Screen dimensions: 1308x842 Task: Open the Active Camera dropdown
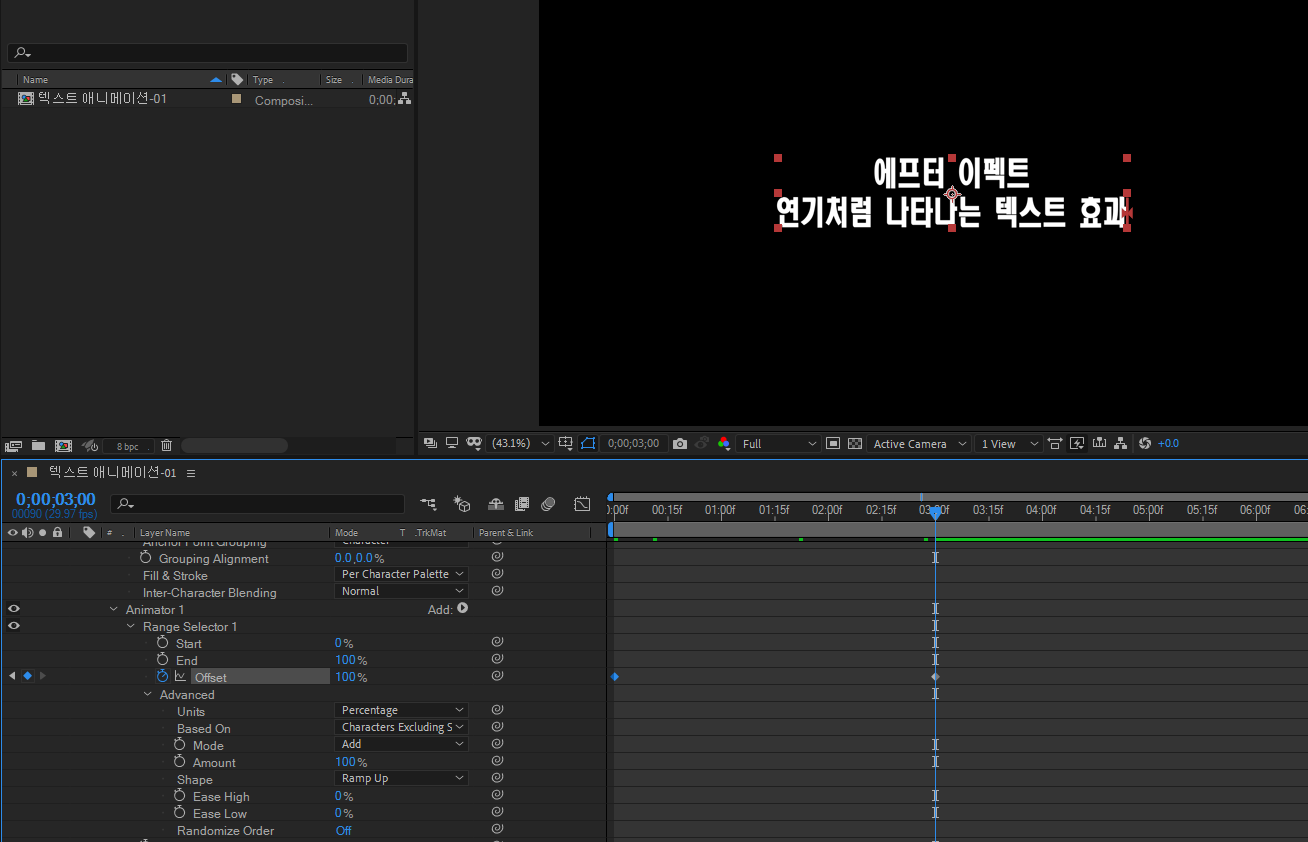(x=919, y=443)
